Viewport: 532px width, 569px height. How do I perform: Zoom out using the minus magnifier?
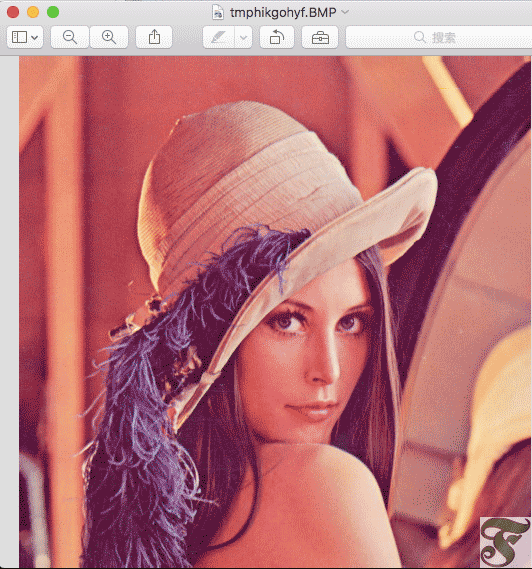tap(70, 37)
